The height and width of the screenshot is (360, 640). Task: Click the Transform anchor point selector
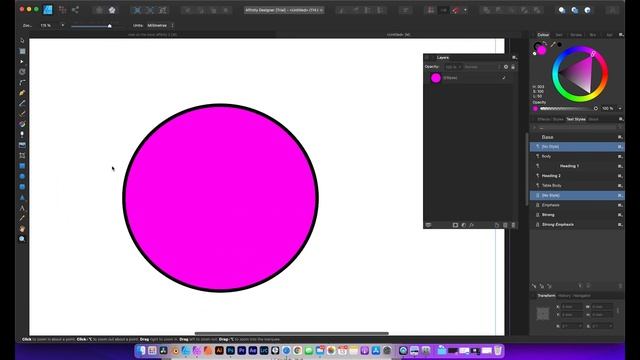(x=543, y=313)
